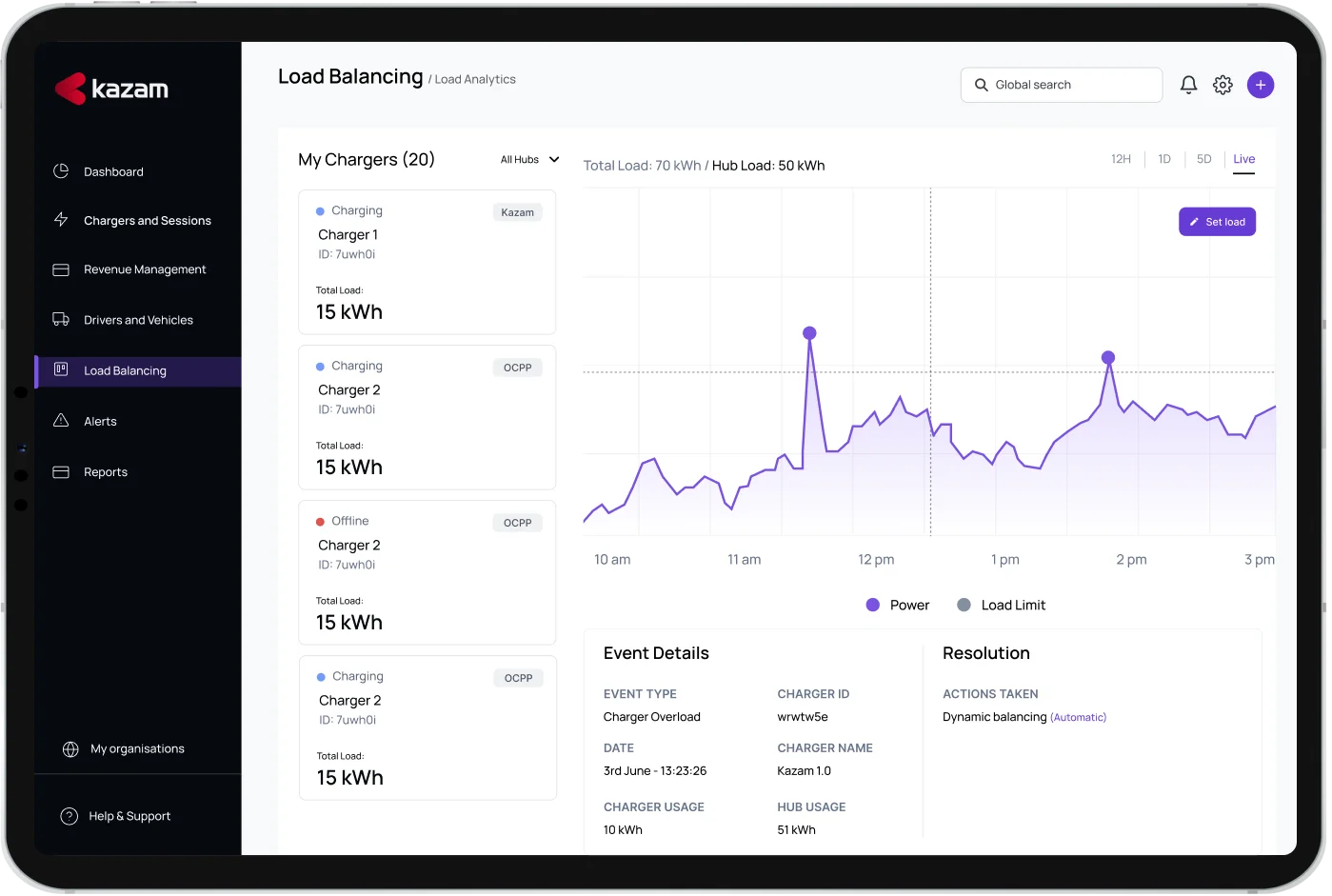The width and height of the screenshot is (1332, 896).
Task: Click Charger 1 Charging status dot
Action: [320, 211]
